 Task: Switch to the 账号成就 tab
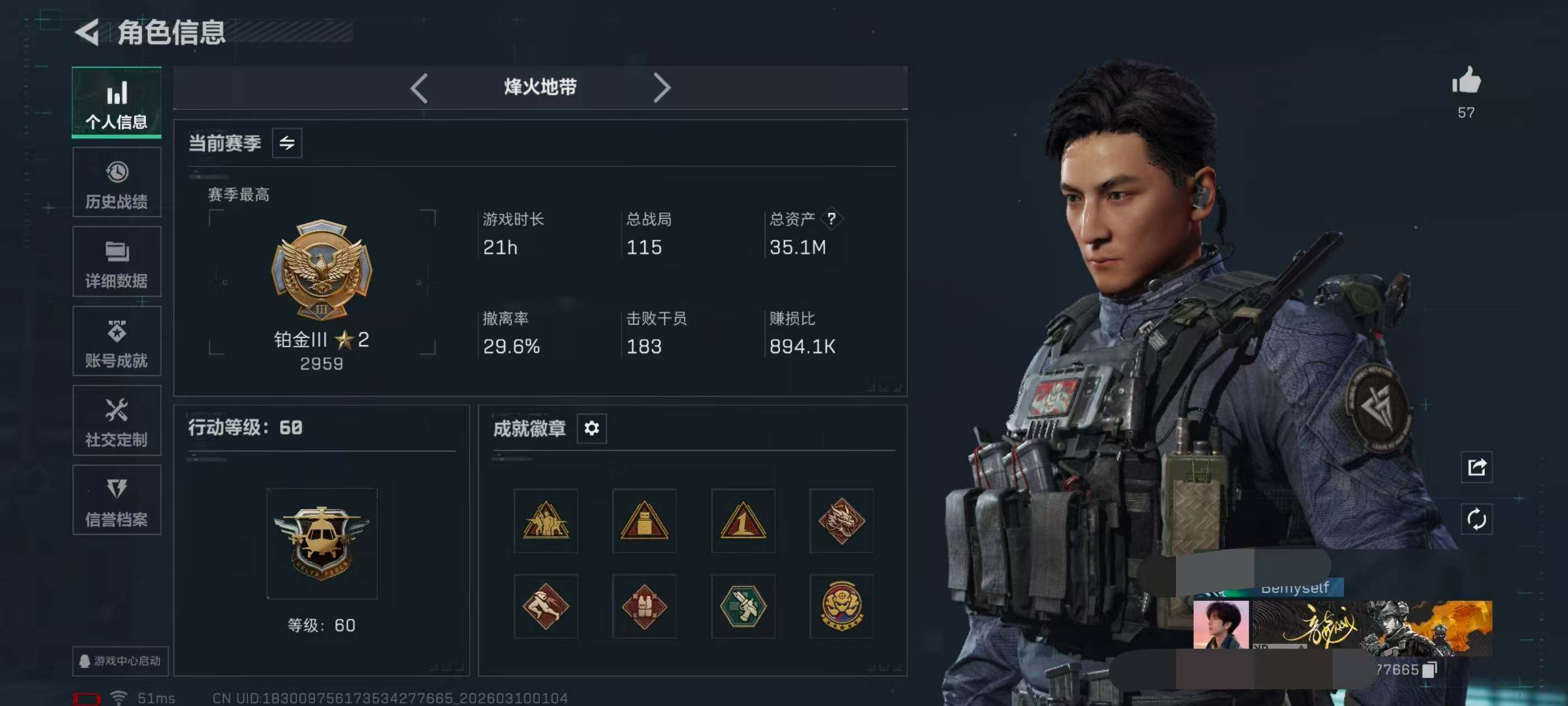[117, 341]
